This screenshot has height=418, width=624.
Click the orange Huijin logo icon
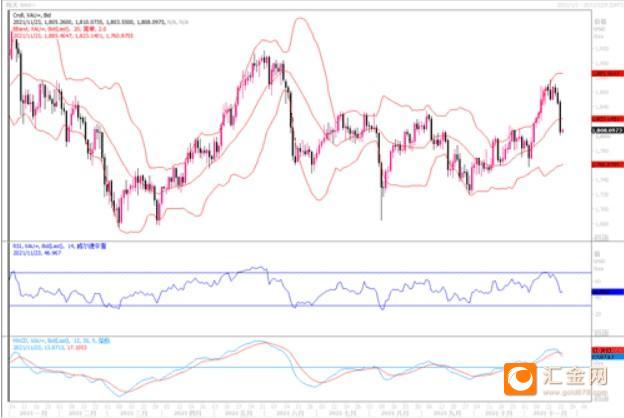tap(521, 379)
